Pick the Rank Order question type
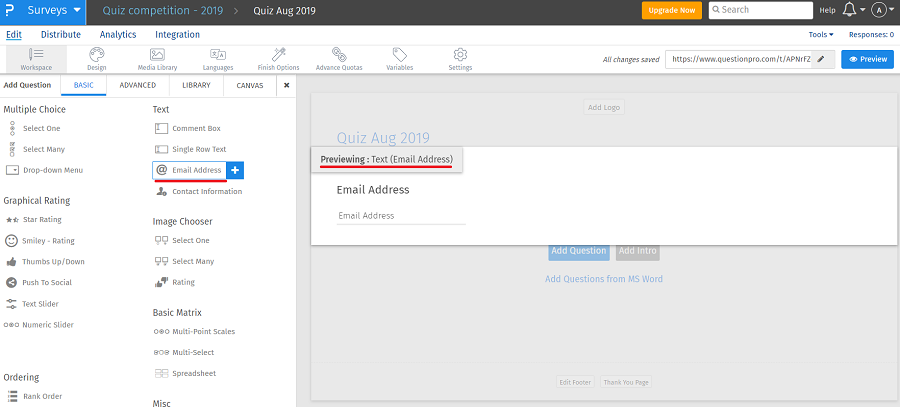Image resolution: width=900 pixels, height=407 pixels. coord(35,396)
